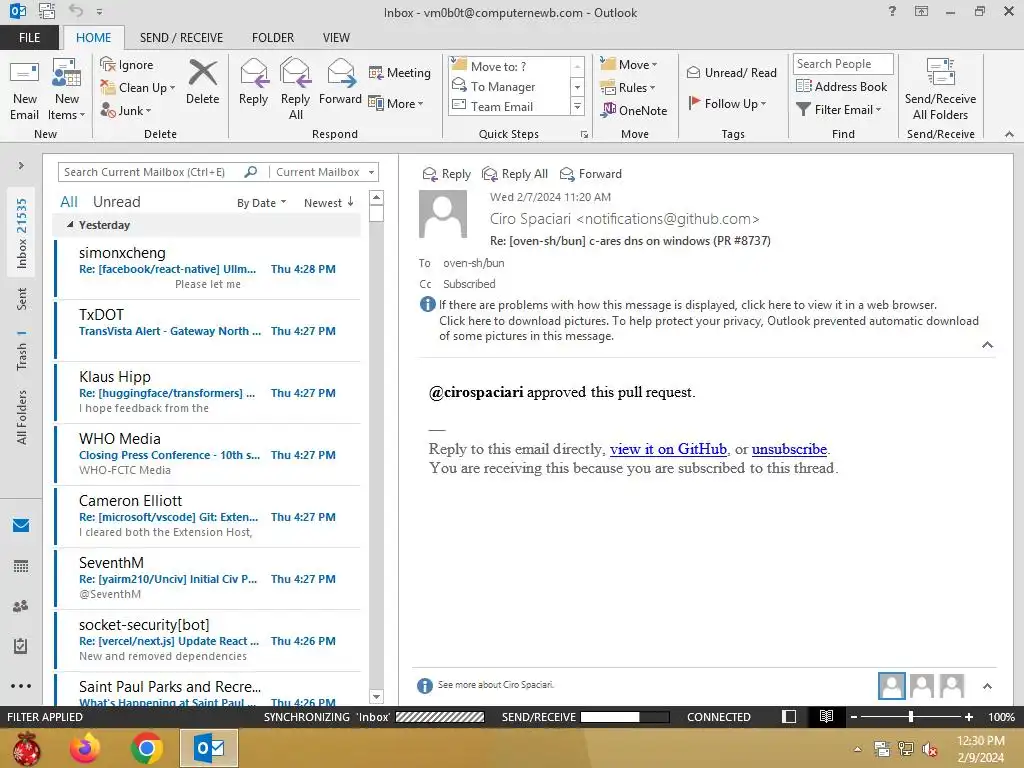Open the Filter Email dropdown
The width and height of the screenshot is (1024, 768).
coord(839,110)
